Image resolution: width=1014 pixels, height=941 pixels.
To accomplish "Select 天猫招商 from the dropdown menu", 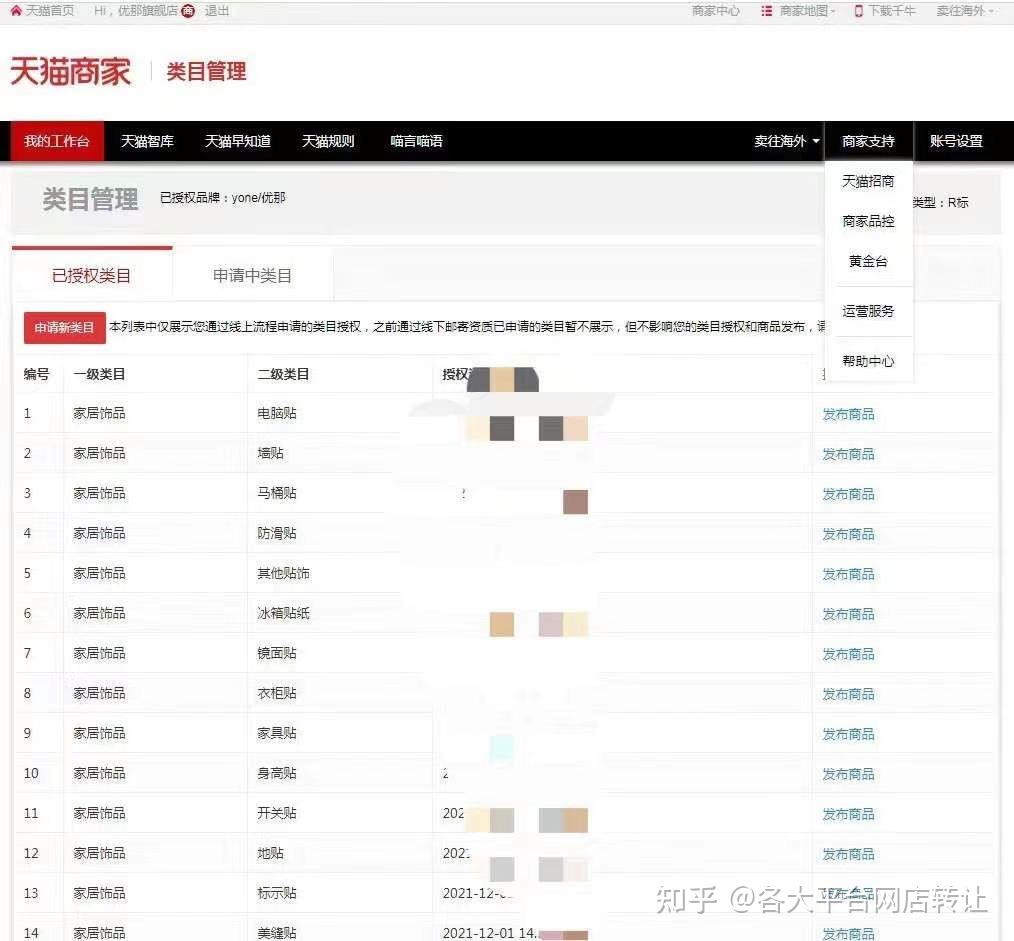I will point(868,181).
